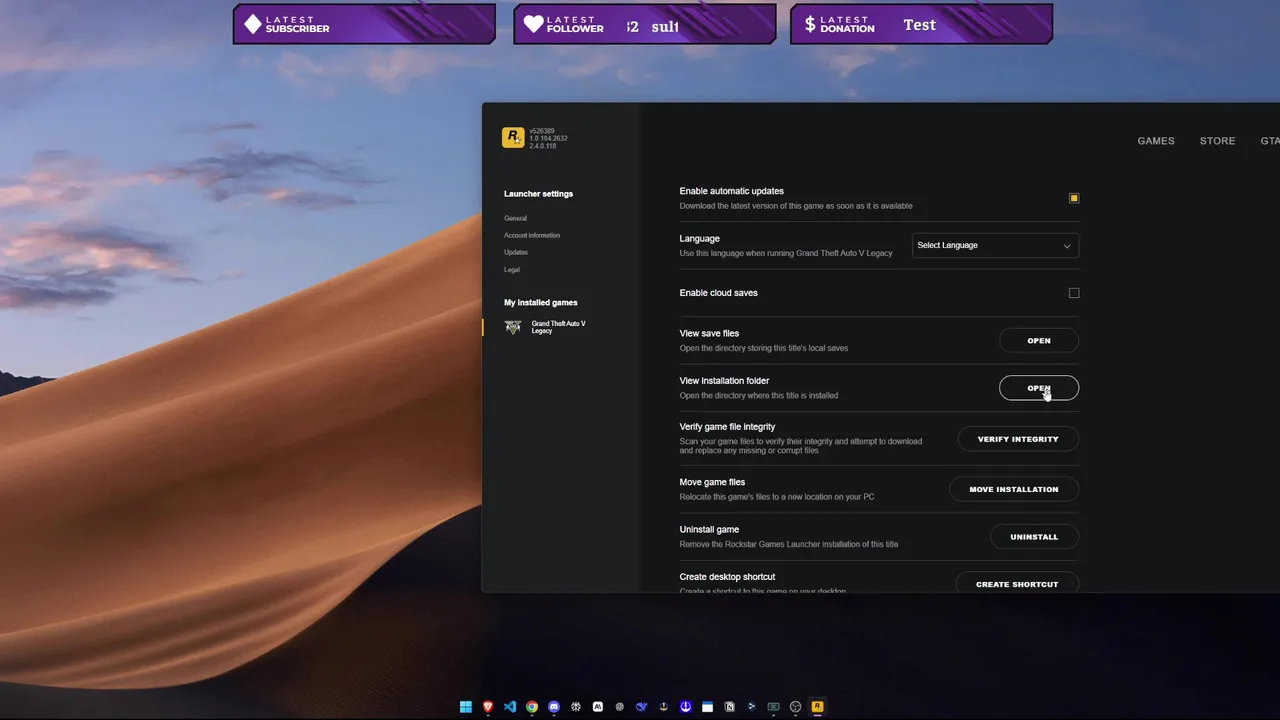The image size is (1280, 720).
Task: Click the Rockstar Games logo in the launcher header
Action: [x=513, y=137]
